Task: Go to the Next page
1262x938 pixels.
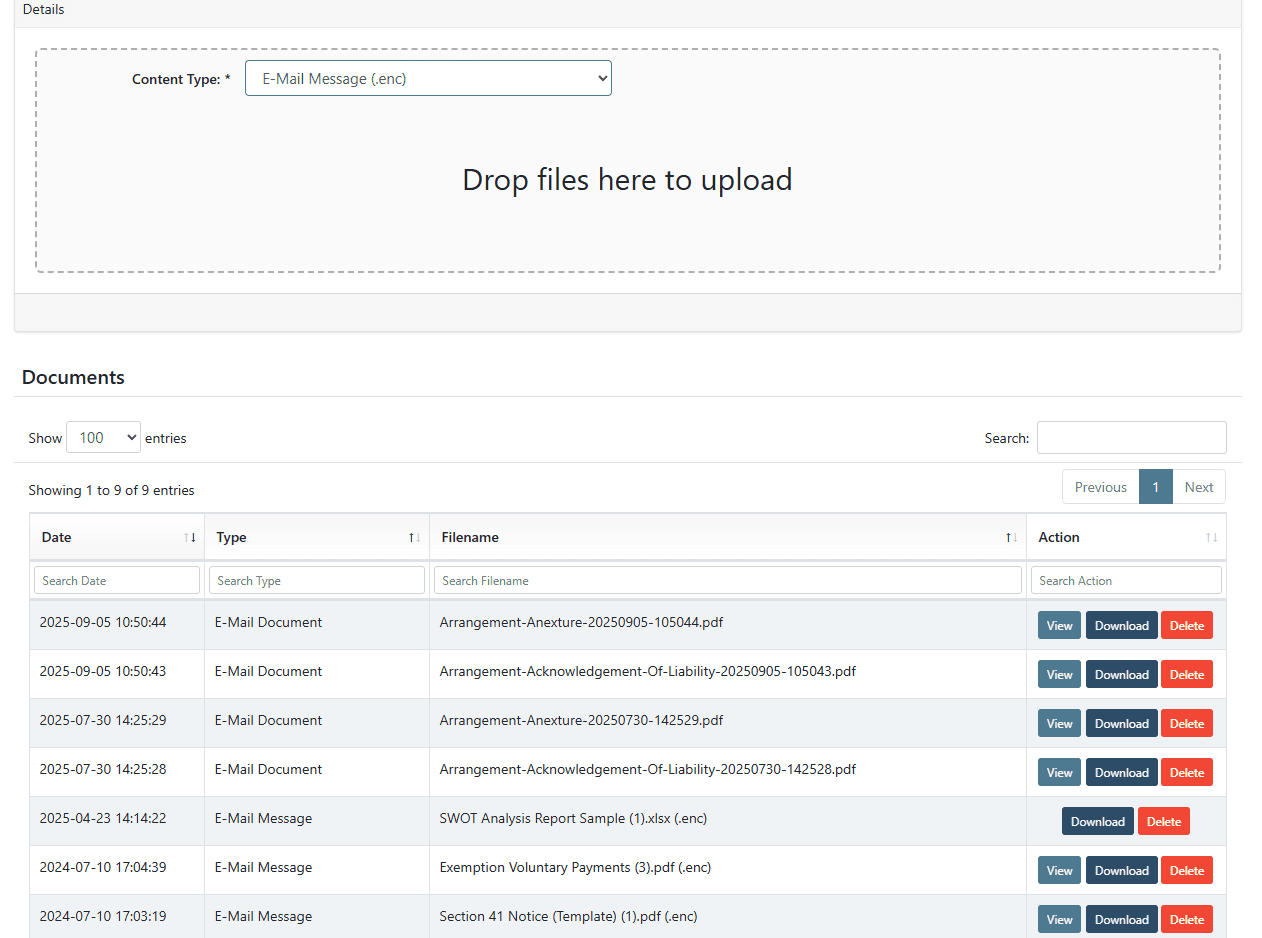Action: (1199, 487)
